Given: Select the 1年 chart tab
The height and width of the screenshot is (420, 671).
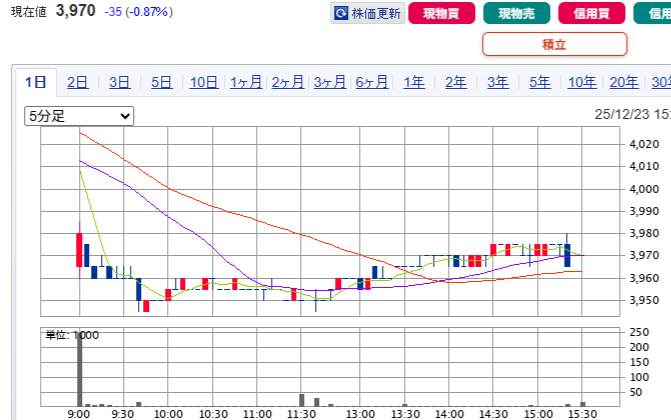Looking at the screenshot, I should [414, 83].
